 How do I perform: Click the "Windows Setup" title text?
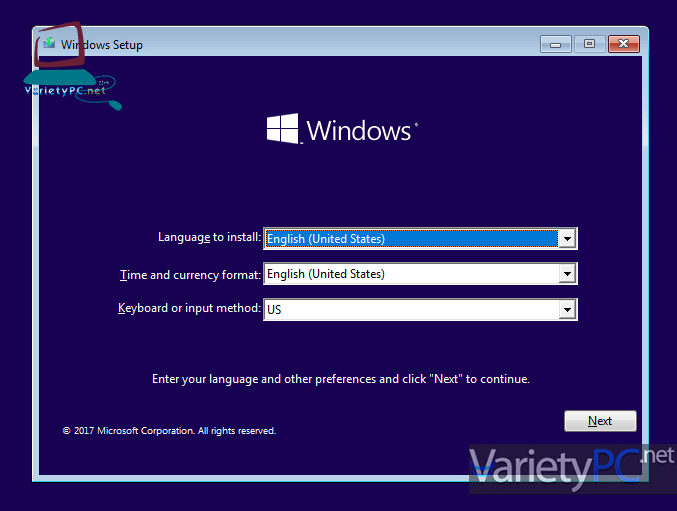pyautogui.click(x=102, y=45)
